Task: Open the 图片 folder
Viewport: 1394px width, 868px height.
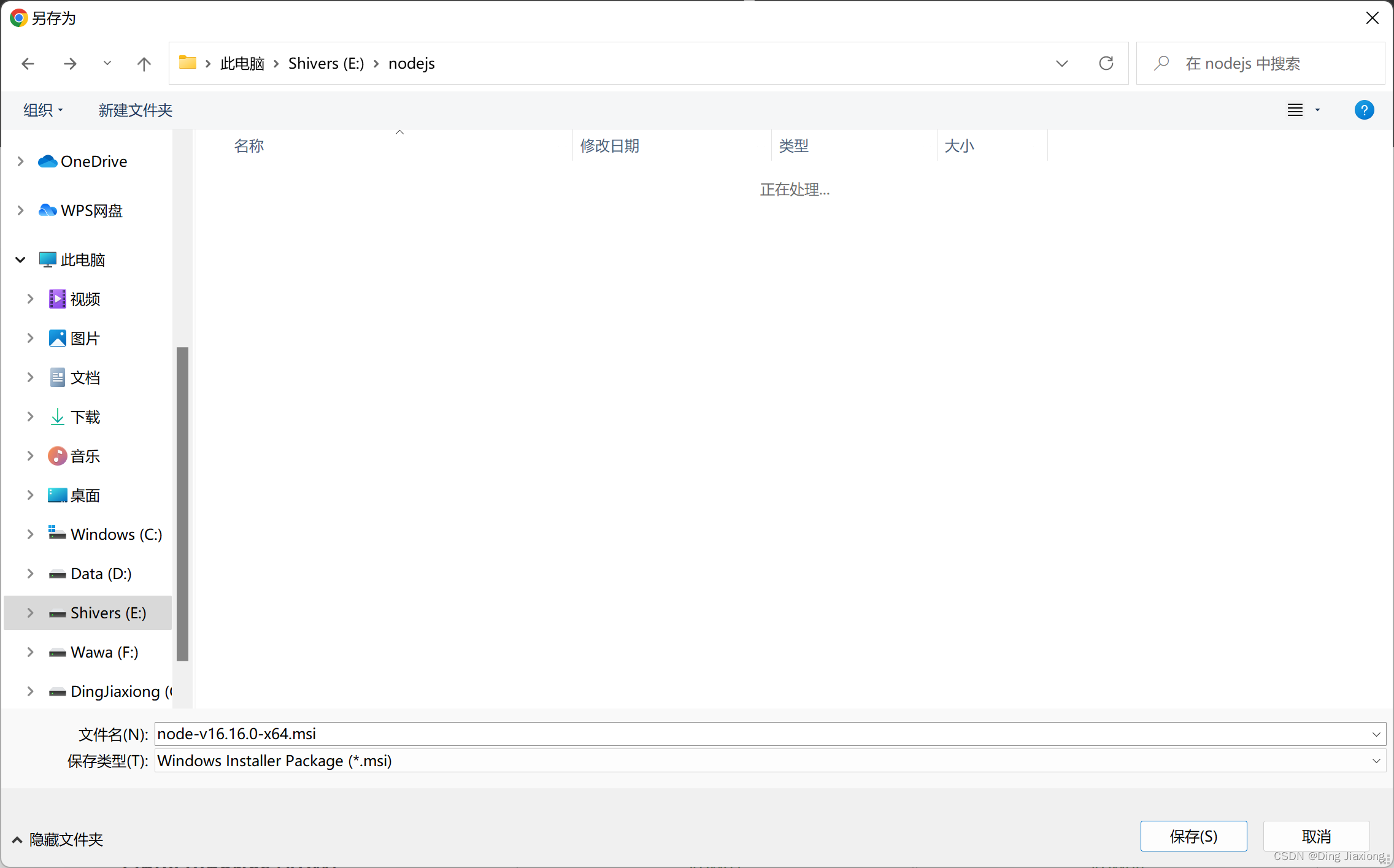Action: point(85,338)
